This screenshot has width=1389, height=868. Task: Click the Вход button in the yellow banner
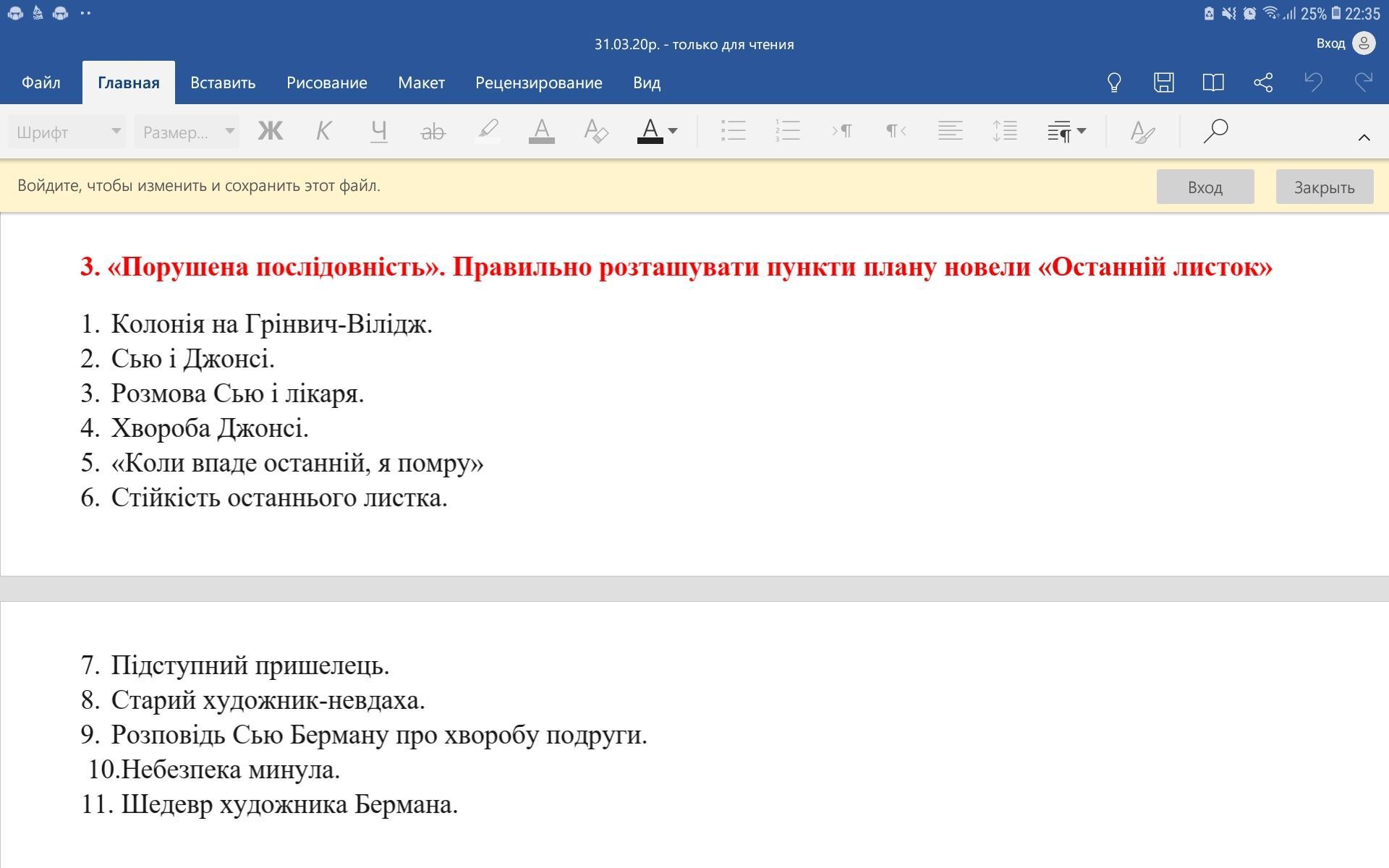click(1205, 187)
